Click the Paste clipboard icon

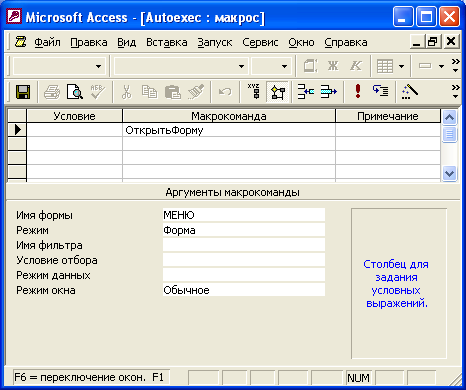click(173, 91)
